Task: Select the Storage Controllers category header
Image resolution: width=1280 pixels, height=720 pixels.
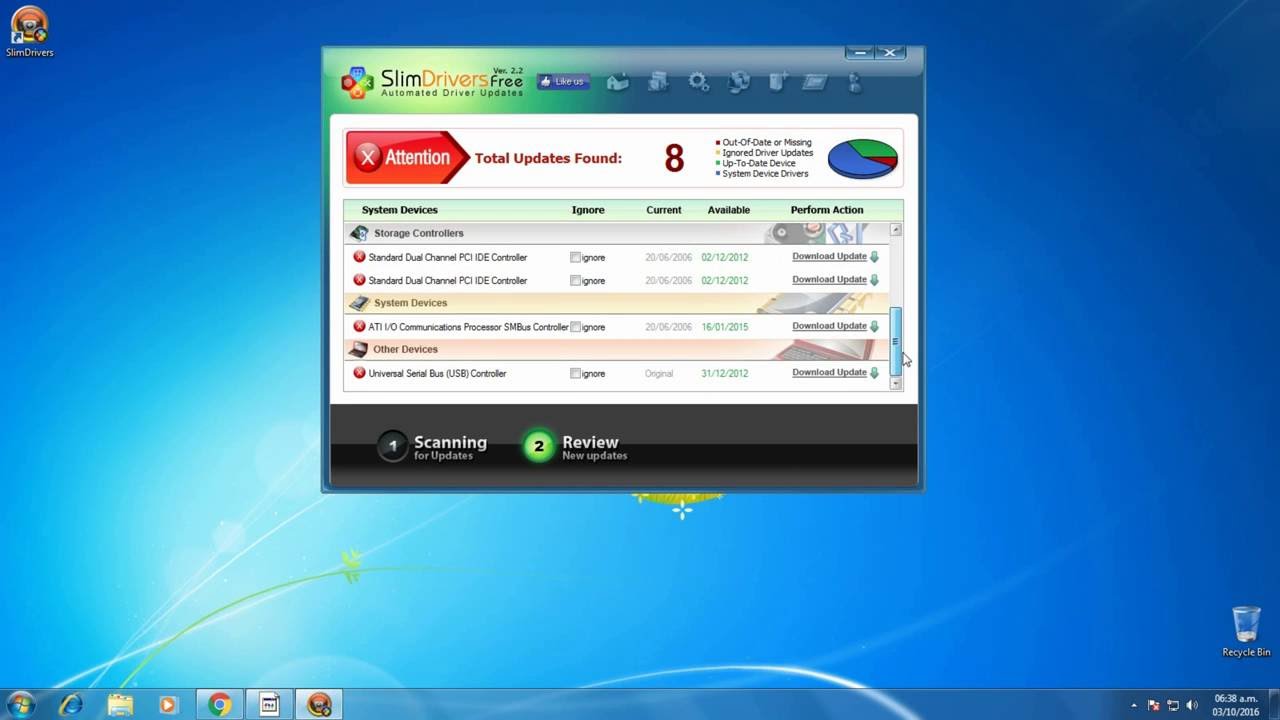Action: pyautogui.click(x=616, y=233)
